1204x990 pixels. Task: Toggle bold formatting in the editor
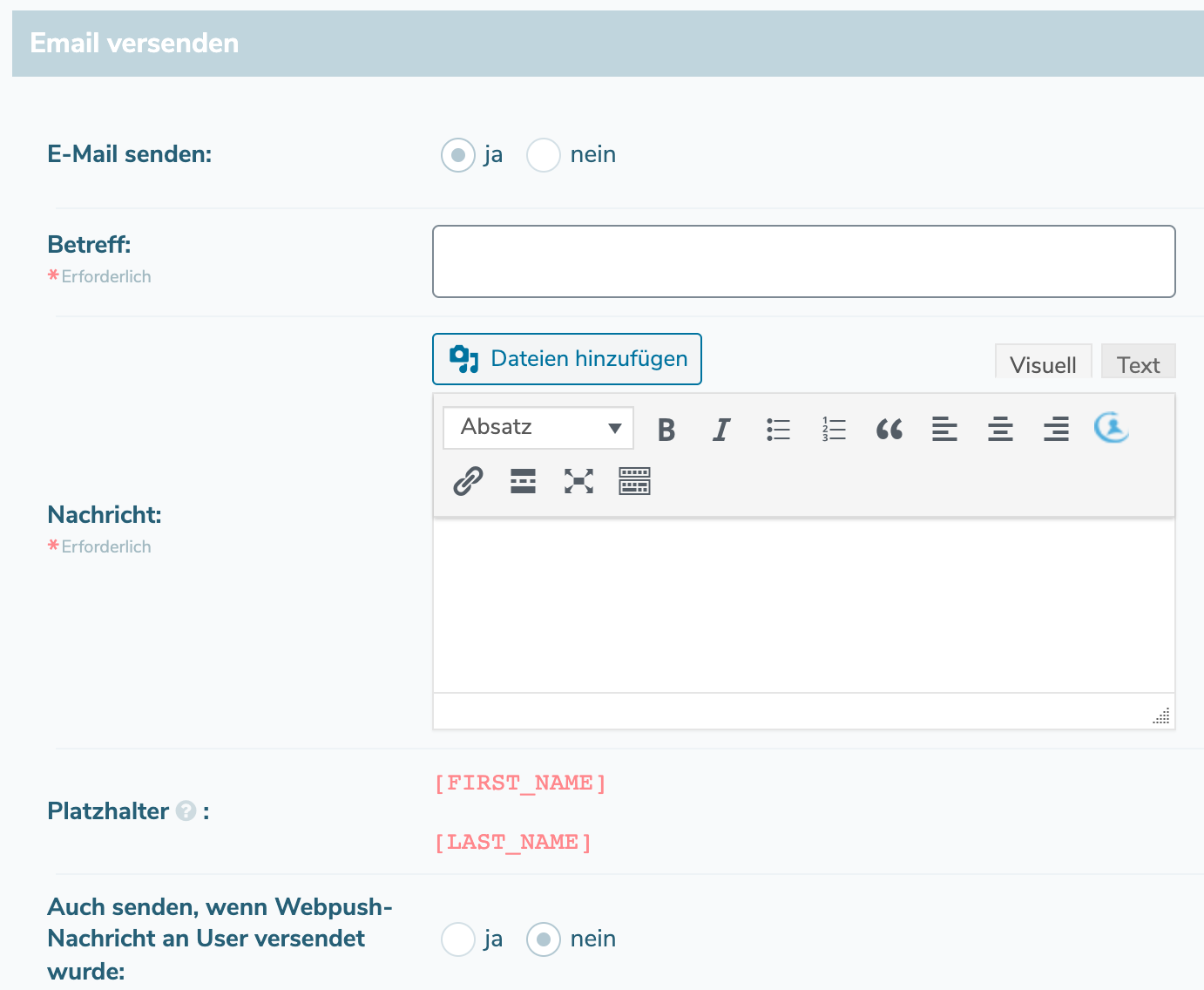click(666, 429)
